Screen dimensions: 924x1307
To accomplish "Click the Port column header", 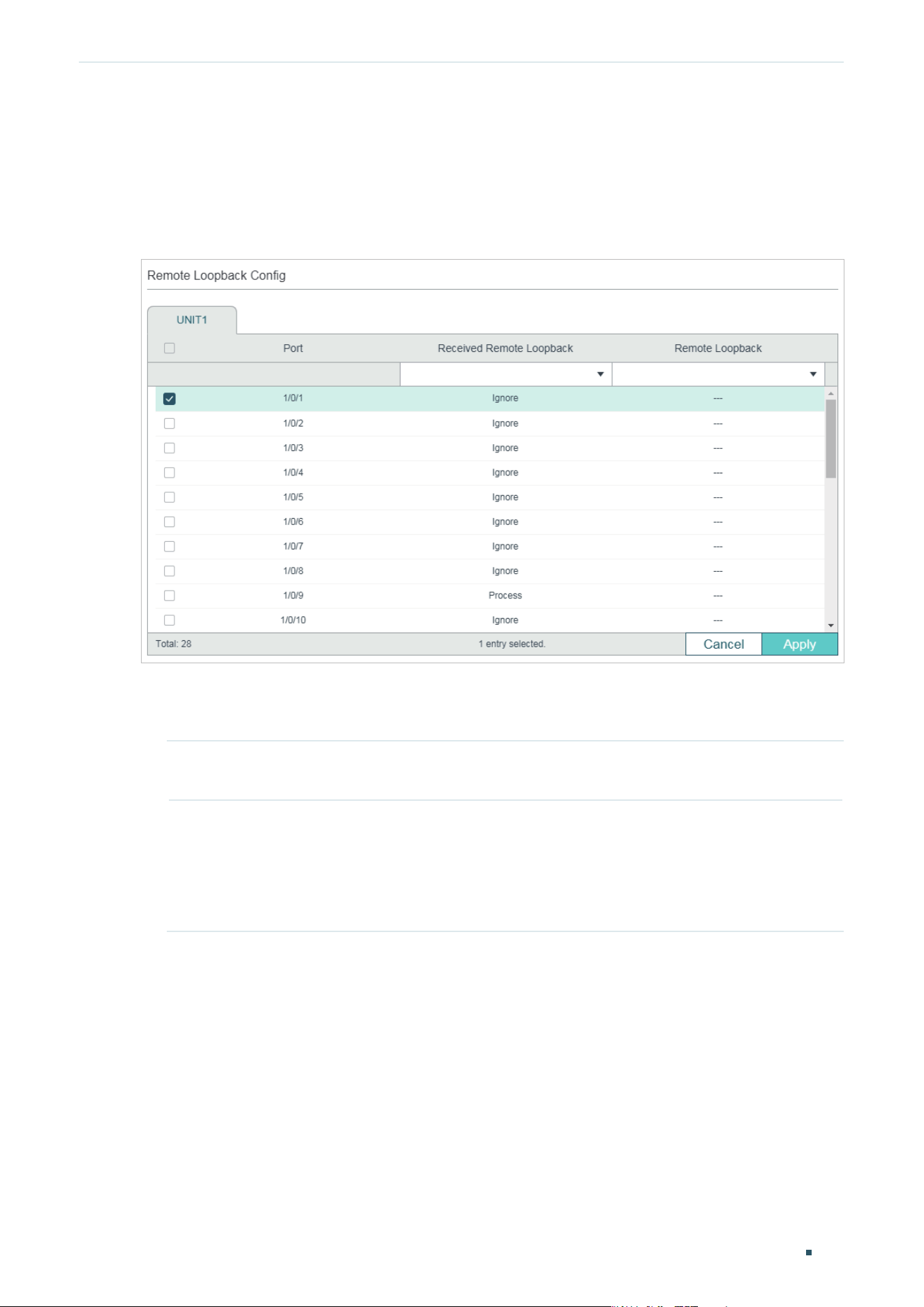I will pos(293,348).
